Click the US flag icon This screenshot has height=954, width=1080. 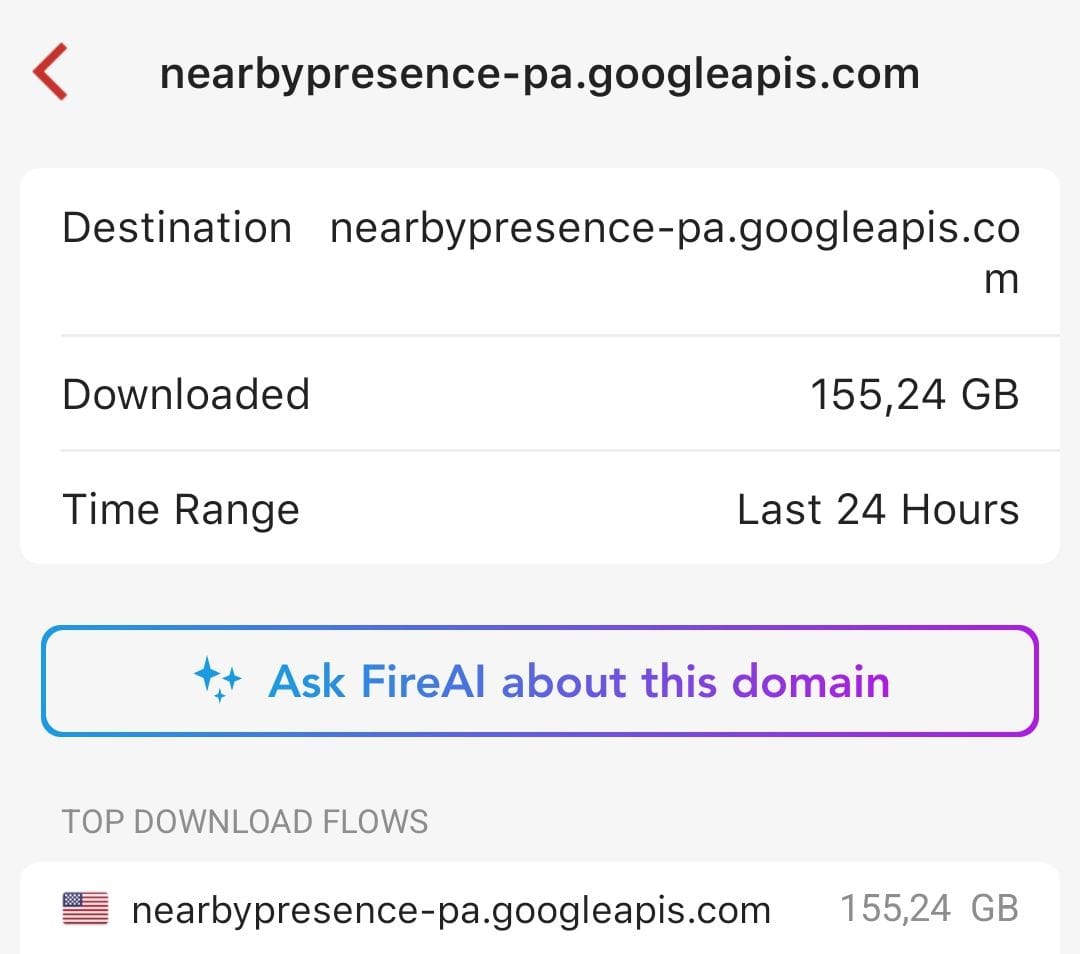pos(85,909)
